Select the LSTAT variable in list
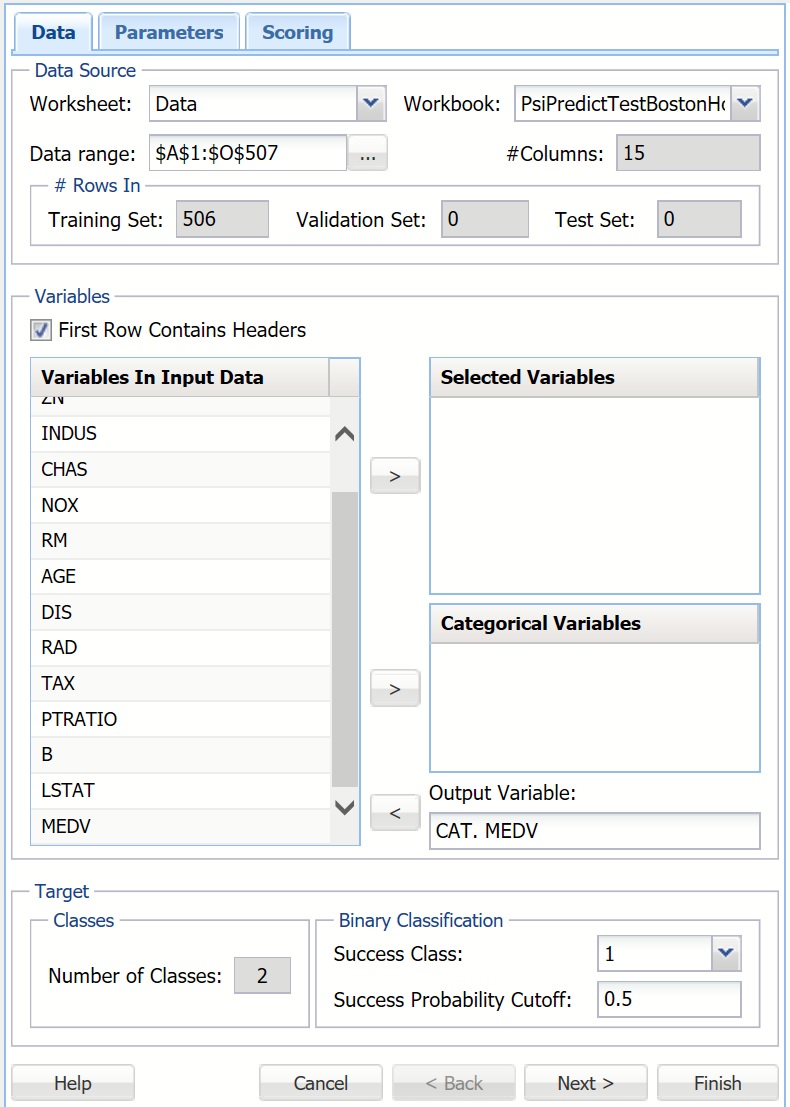790x1107 pixels. (180, 791)
